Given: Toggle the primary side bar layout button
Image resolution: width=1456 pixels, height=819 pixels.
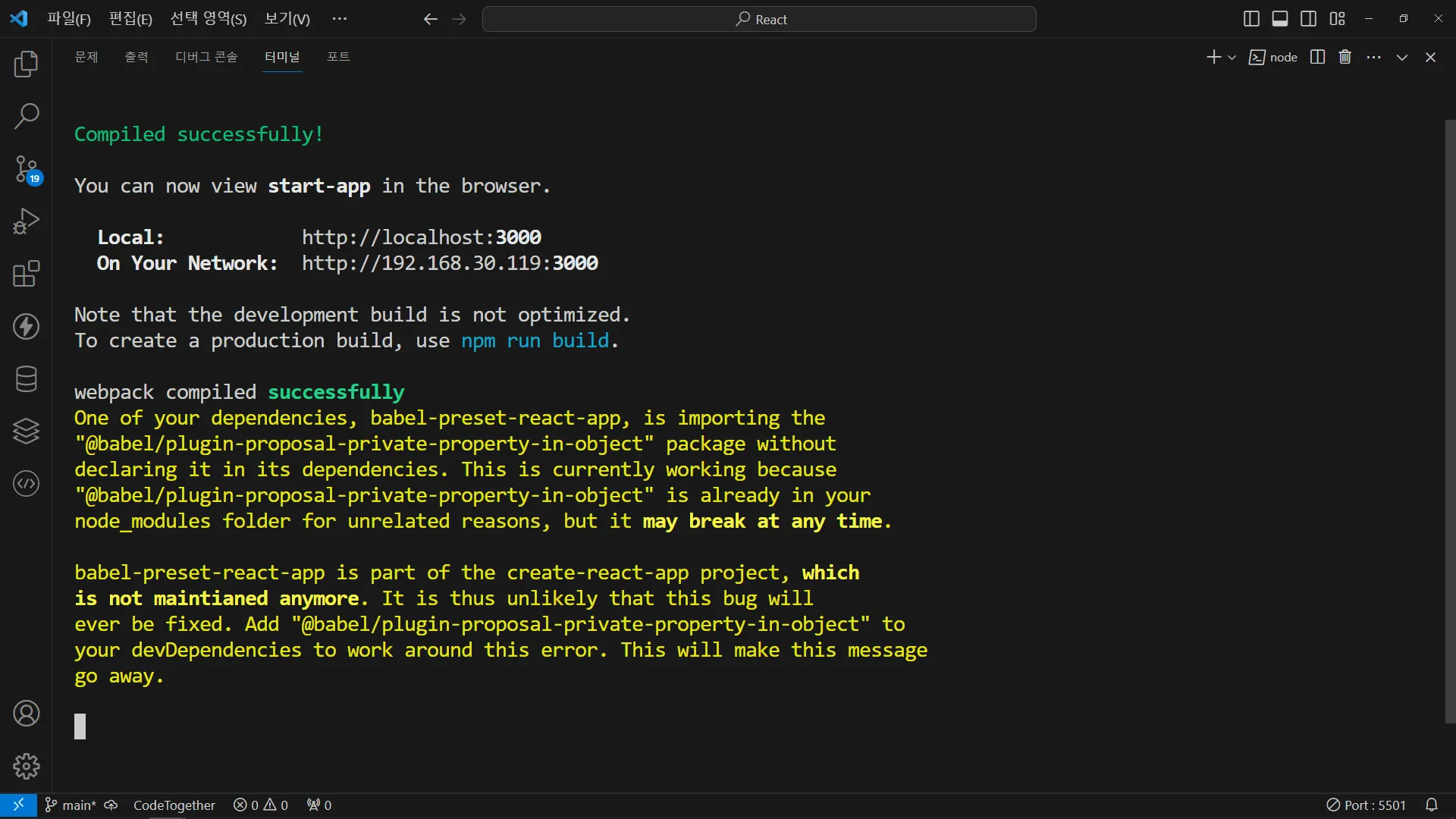Looking at the screenshot, I should tap(1251, 19).
